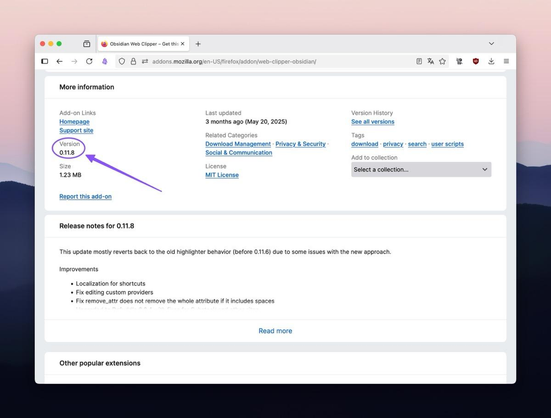Bookmark this page with the star icon

click(x=442, y=61)
